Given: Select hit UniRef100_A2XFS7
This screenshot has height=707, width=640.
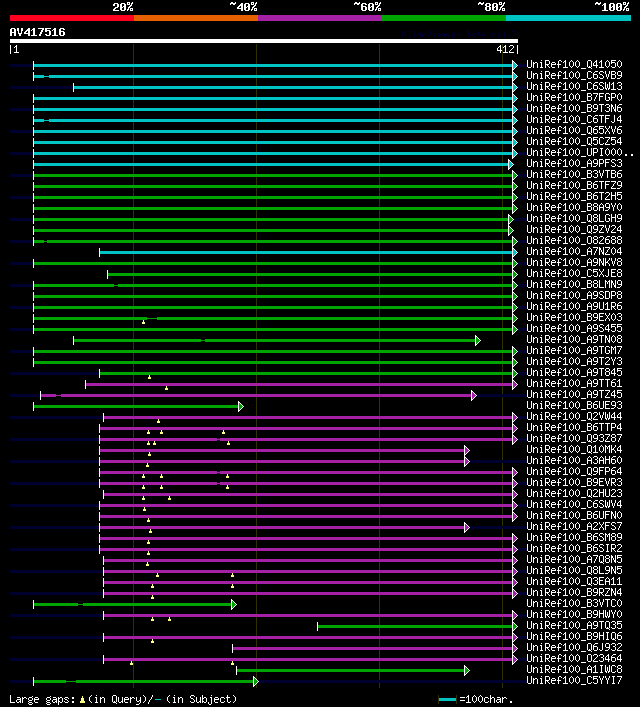Looking at the screenshot, I should (x=574, y=527).
